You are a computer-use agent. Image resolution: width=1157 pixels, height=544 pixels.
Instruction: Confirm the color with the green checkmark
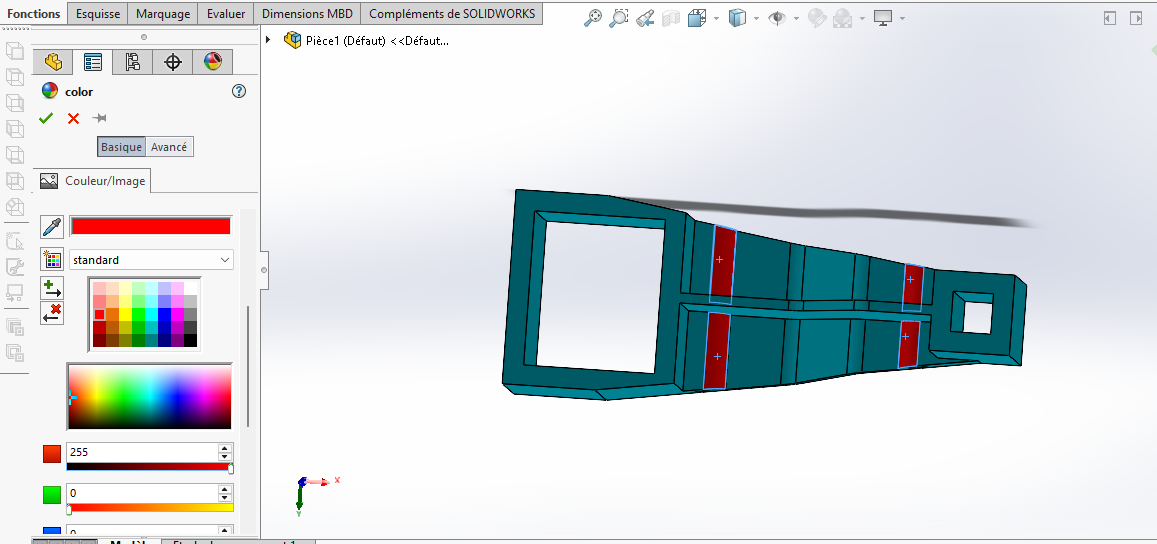point(46,118)
